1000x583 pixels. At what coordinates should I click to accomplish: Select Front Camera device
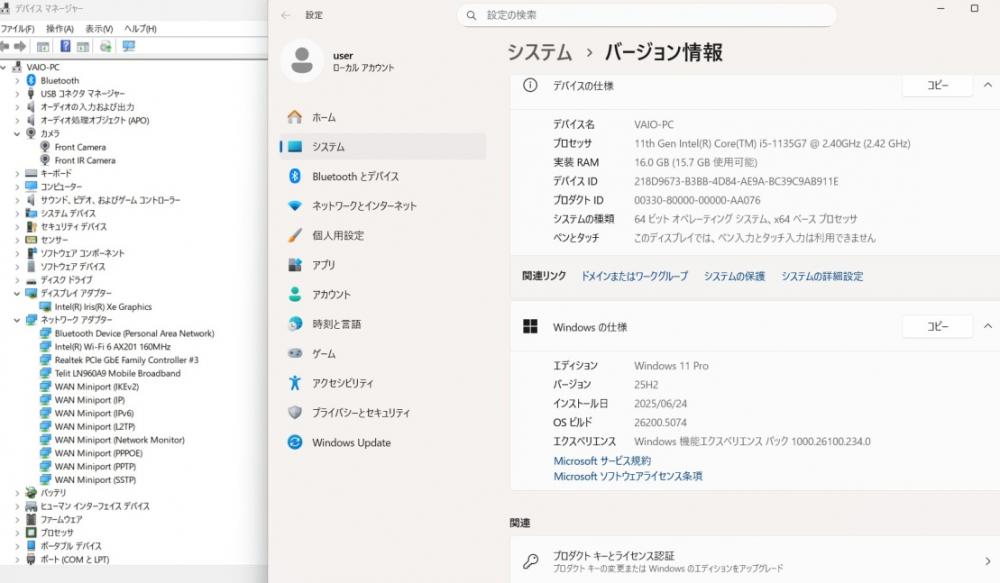pos(80,147)
